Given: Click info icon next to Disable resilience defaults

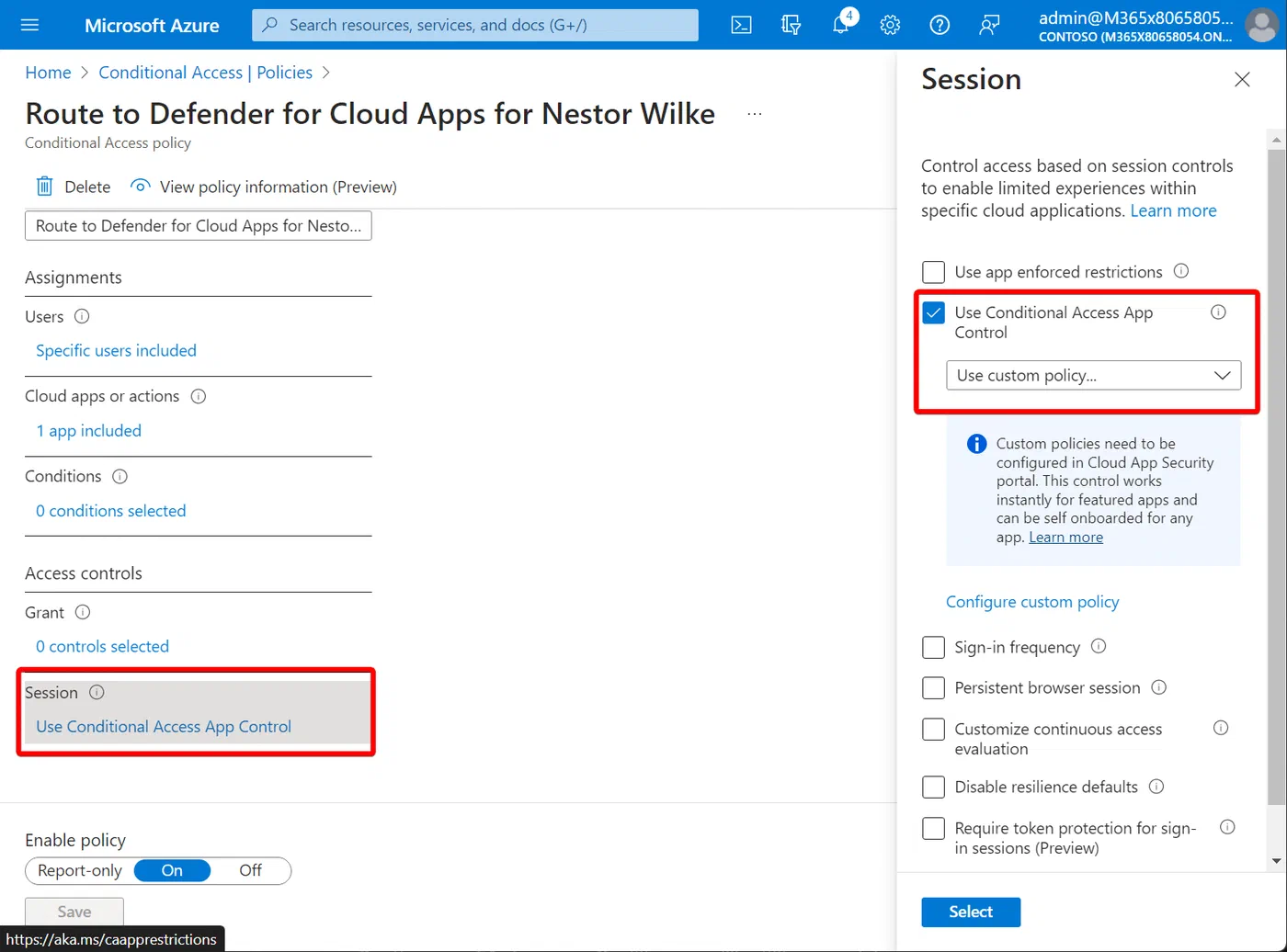Looking at the screenshot, I should click(1156, 787).
